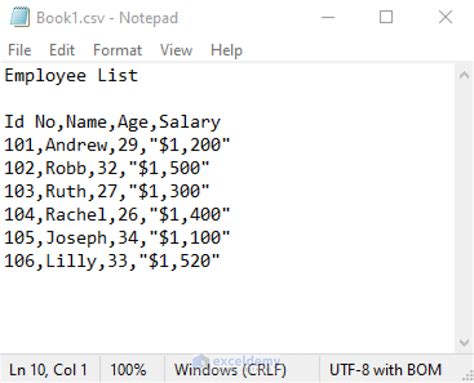Click the 'Ln 10, Col 1' status entry
This screenshot has height=383, width=474.
[48, 370]
